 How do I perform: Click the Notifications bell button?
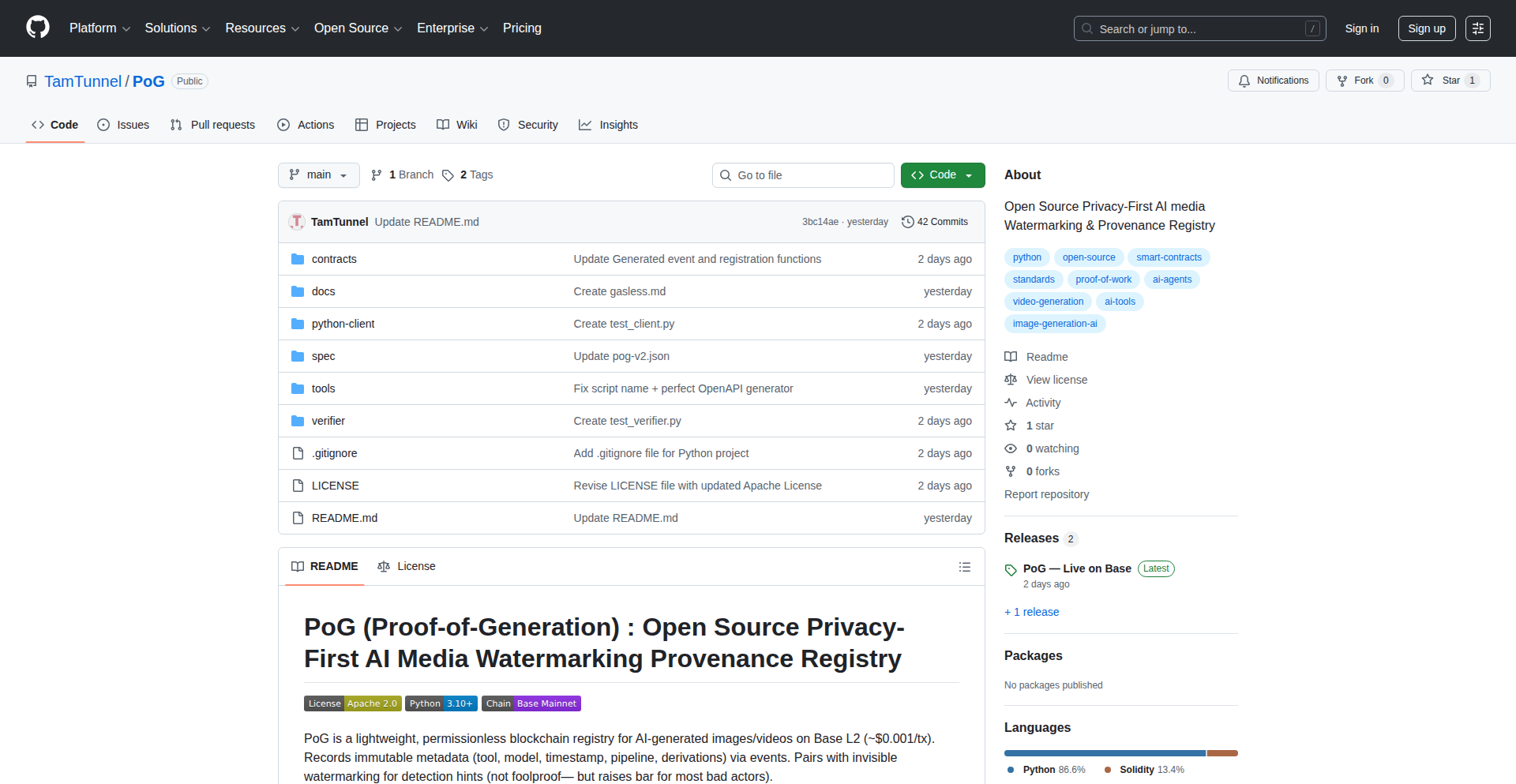(1273, 81)
